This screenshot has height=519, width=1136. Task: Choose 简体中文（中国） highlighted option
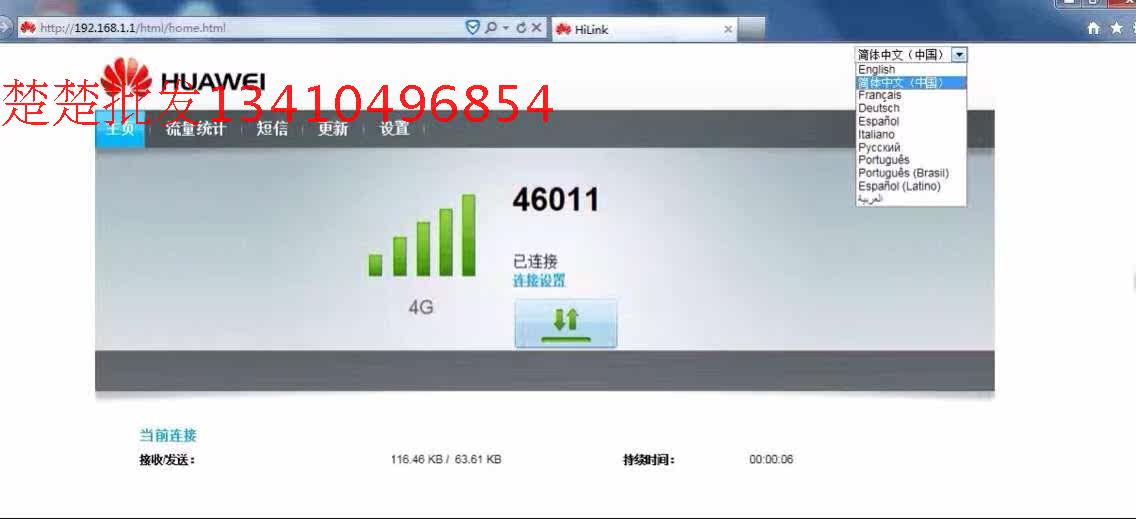point(911,83)
